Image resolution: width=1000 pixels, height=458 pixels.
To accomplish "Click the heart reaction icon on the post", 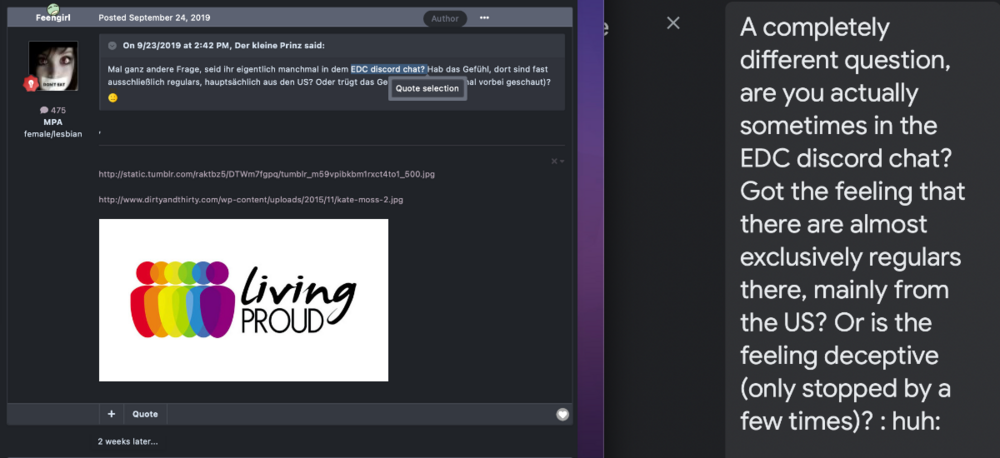I will pos(562,414).
